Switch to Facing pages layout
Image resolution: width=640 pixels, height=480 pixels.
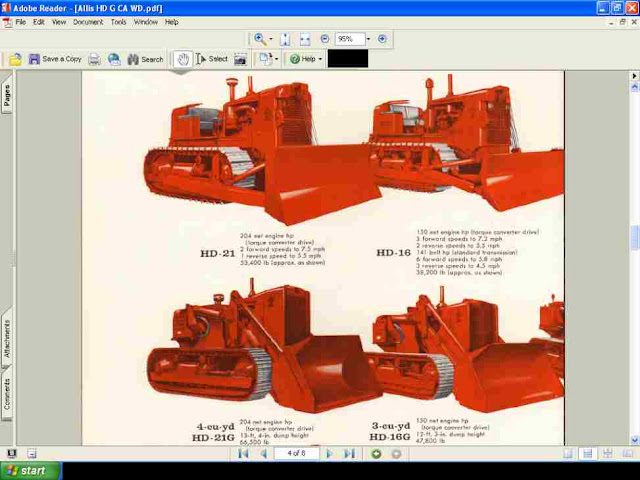tap(627, 453)
